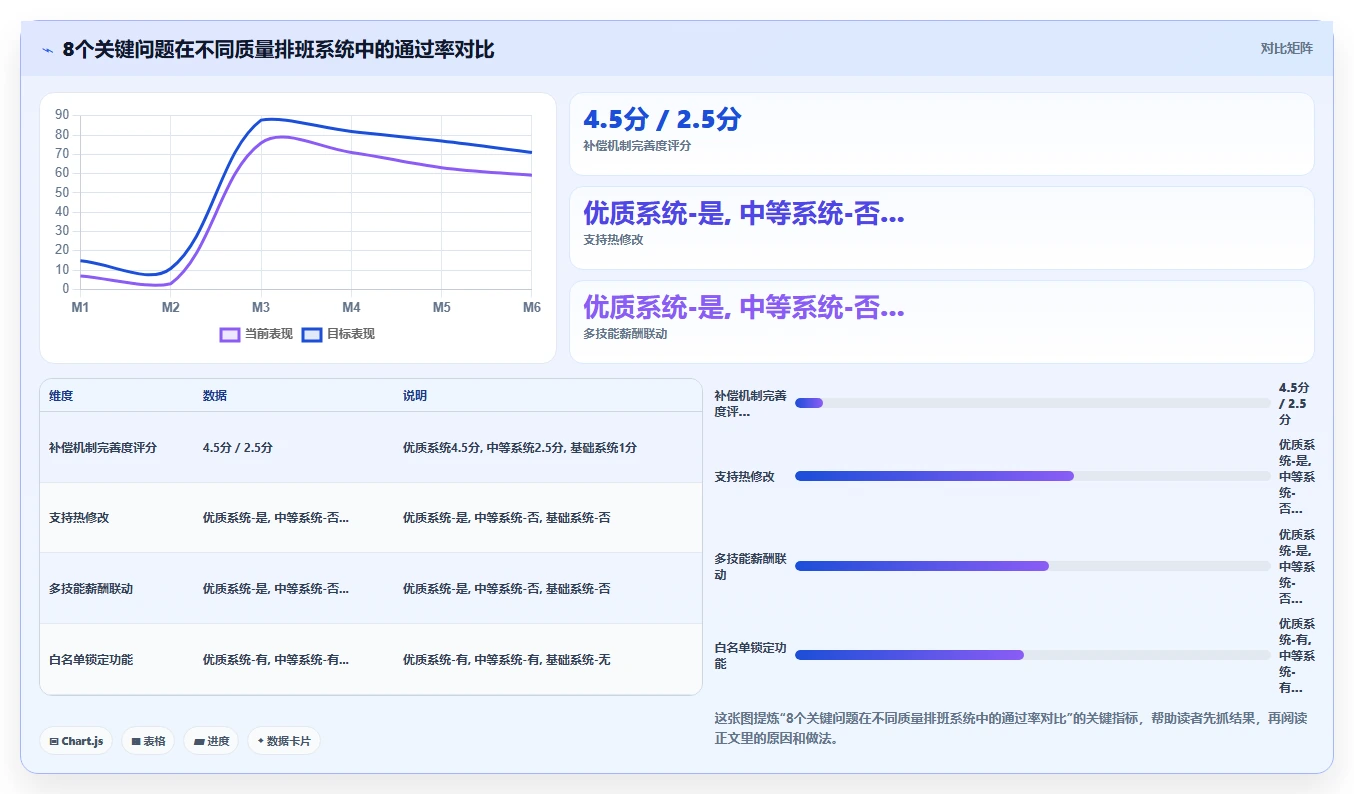Click the M4 x-axis label
This screenshot has width=1354, height=794.
click(351, 307)
